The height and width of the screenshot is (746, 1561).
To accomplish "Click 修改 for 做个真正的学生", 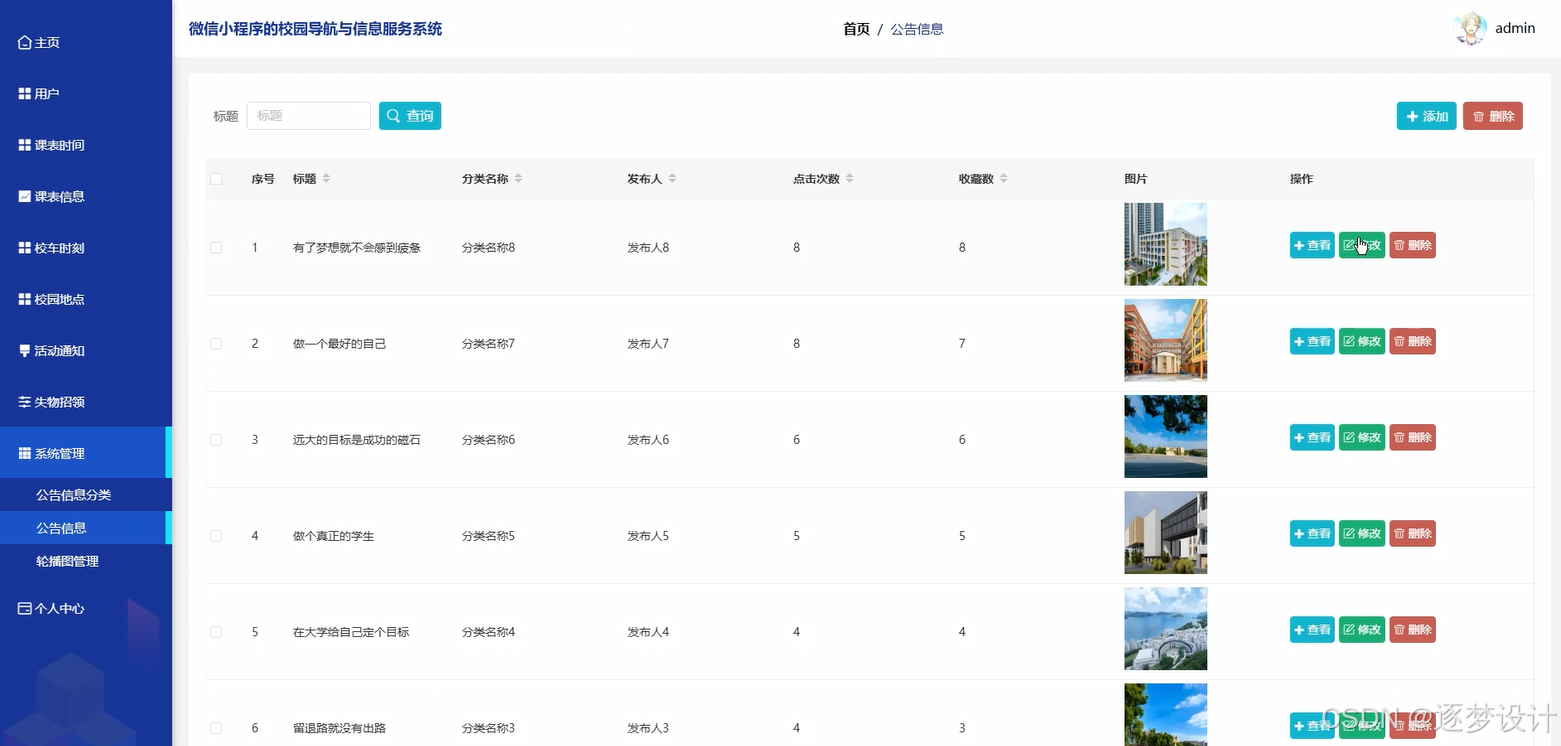I will click(x=1362, y=533).
